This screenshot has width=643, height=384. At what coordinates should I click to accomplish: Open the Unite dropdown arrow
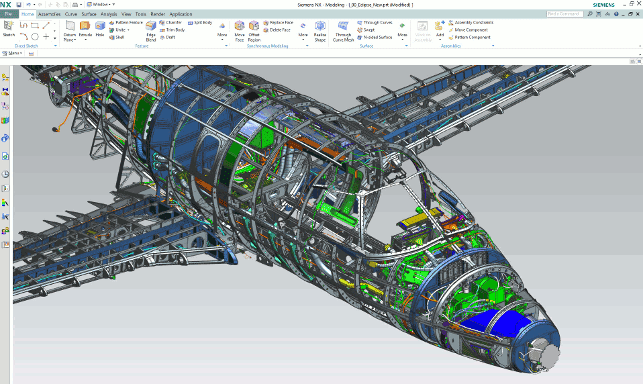coord(128,30)
